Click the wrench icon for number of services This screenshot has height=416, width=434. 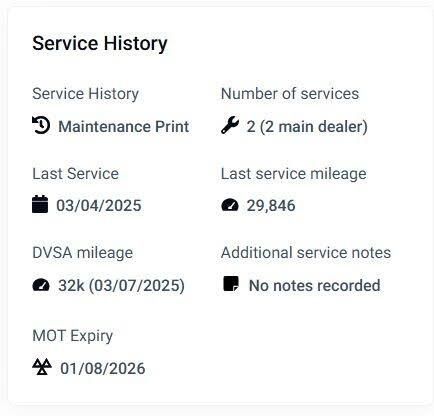(x=230, y=125)
